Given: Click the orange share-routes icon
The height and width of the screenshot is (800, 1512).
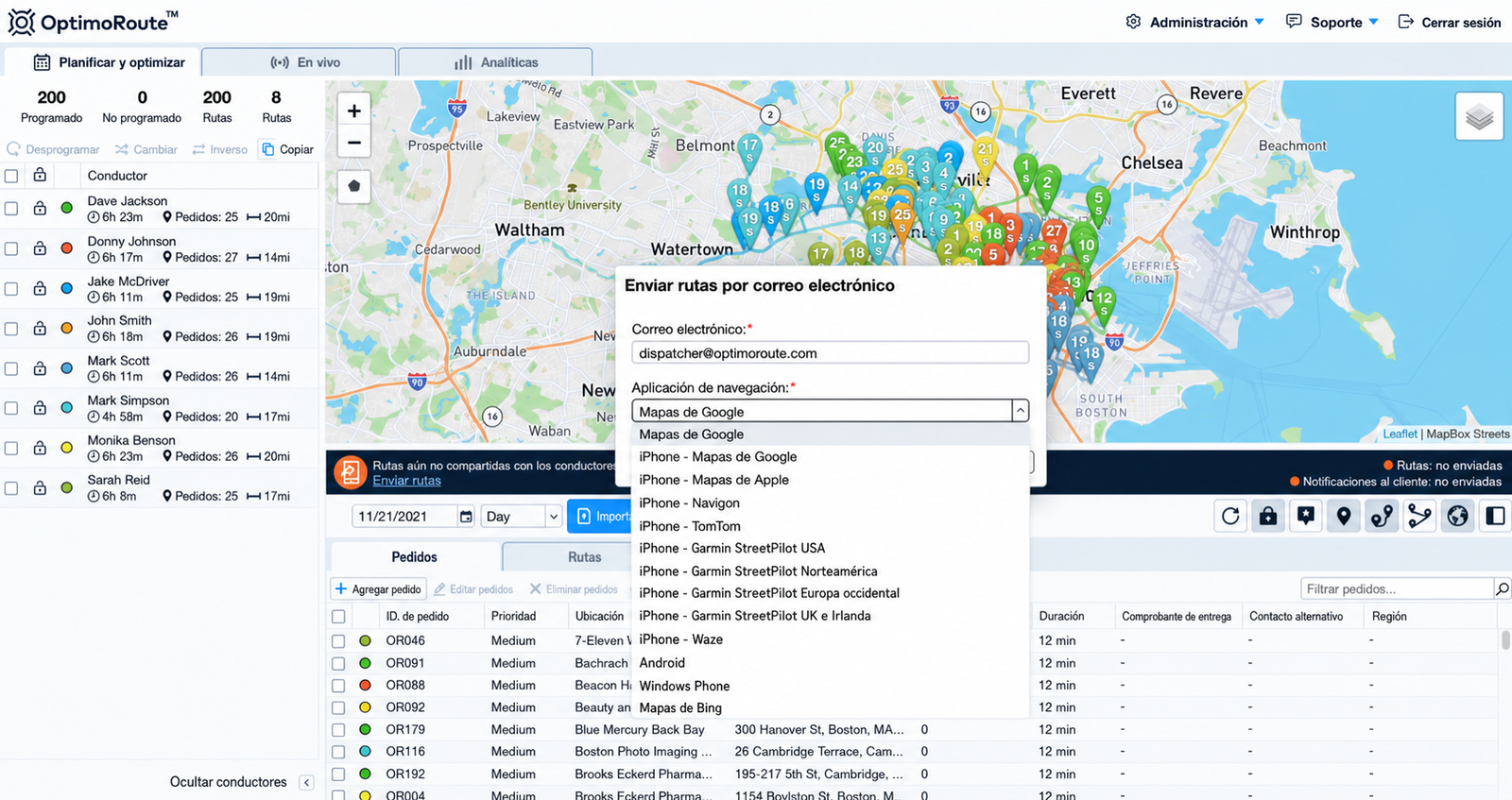Looking at the screenshot, I should pos(351,472).
